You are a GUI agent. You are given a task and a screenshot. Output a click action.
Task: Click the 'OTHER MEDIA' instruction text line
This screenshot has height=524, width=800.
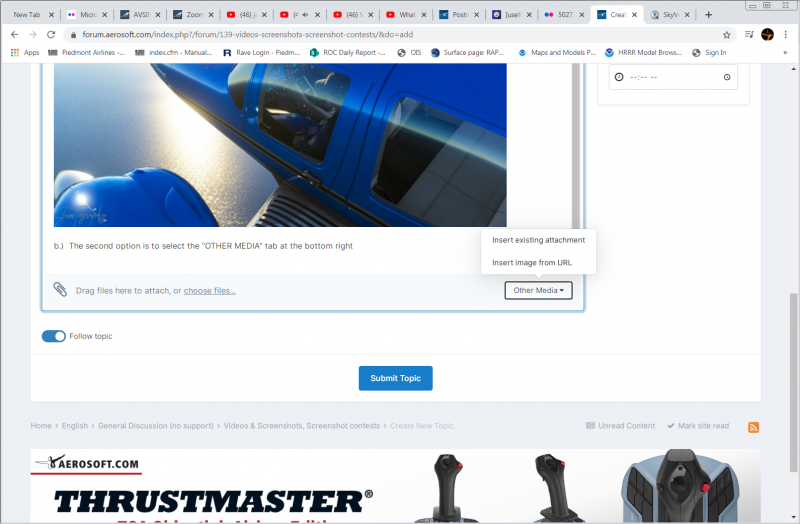204,246
